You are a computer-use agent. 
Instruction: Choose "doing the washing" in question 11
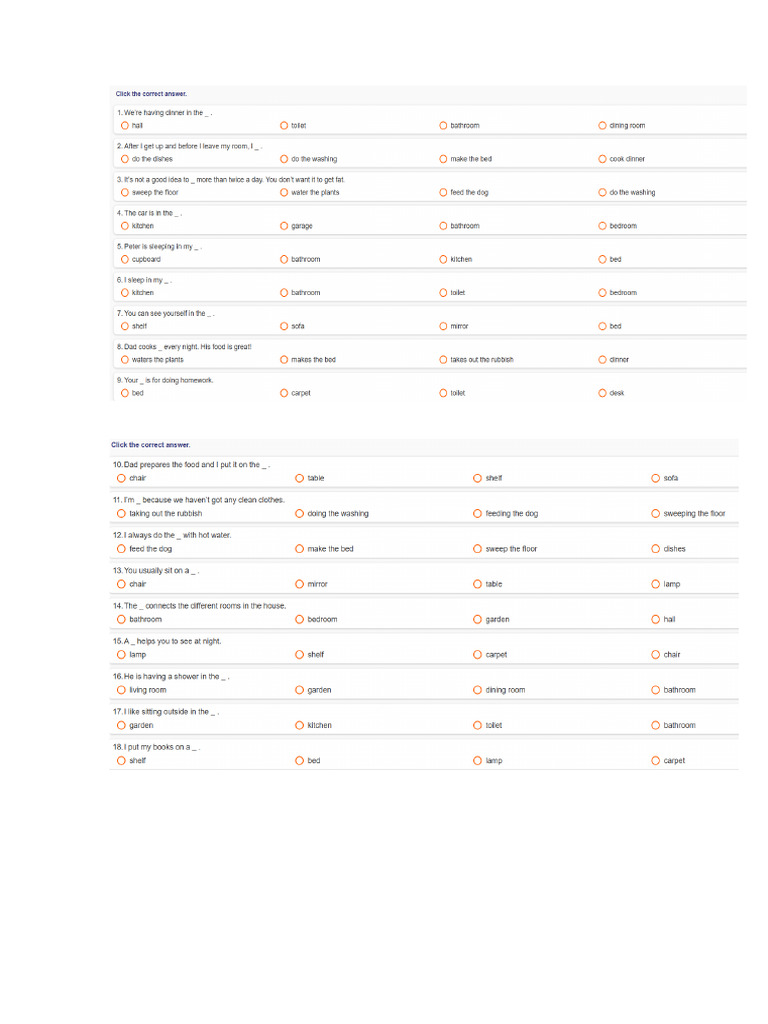[x=299, y=514]
